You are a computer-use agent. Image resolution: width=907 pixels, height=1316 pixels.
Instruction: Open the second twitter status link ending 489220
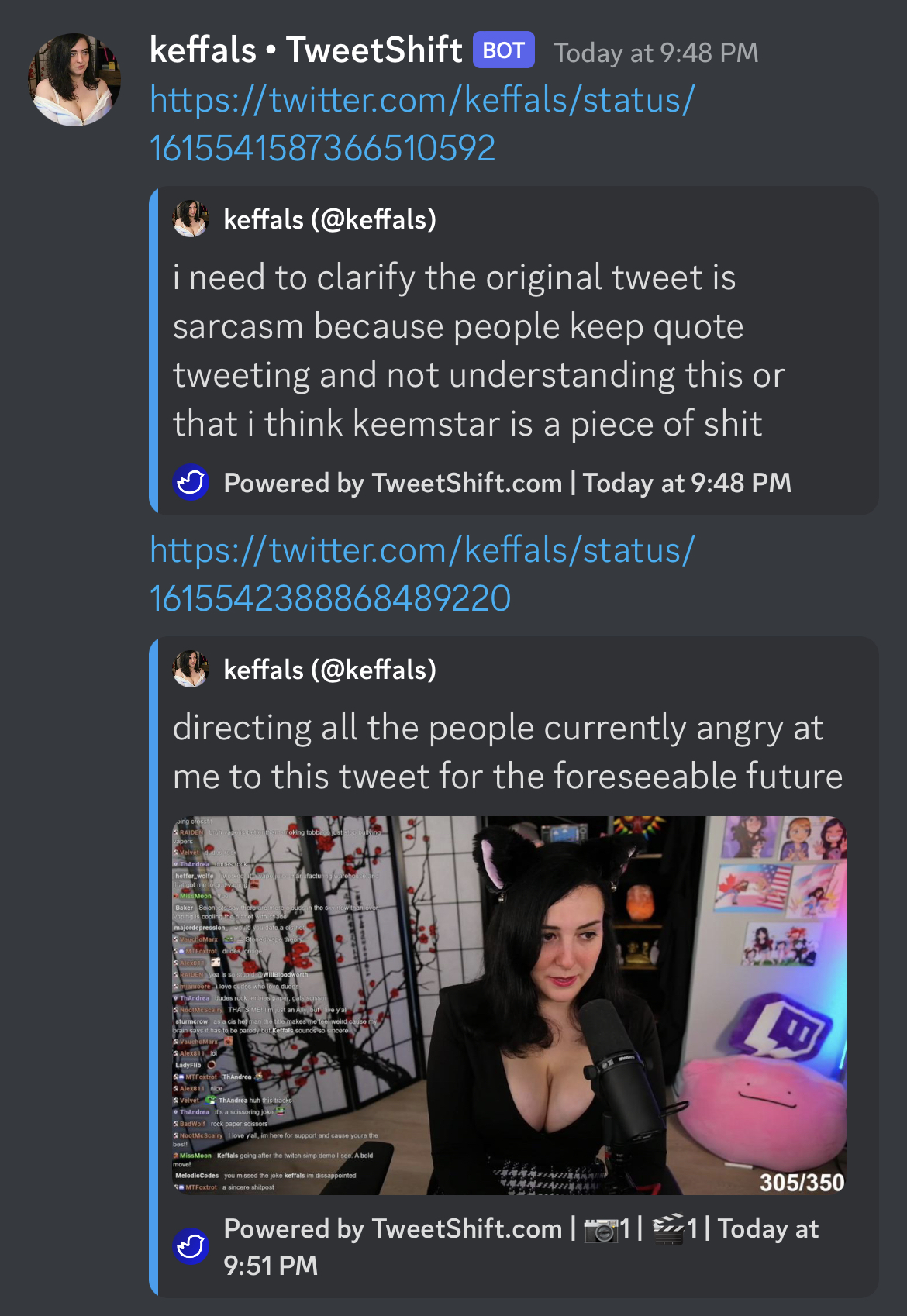(422, 574)
